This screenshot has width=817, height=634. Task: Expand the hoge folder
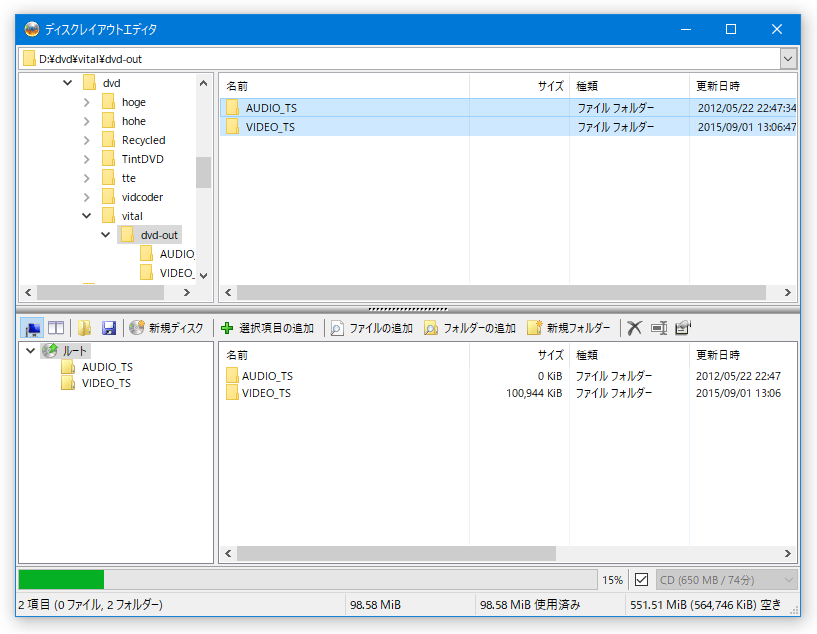pos(86,102)
